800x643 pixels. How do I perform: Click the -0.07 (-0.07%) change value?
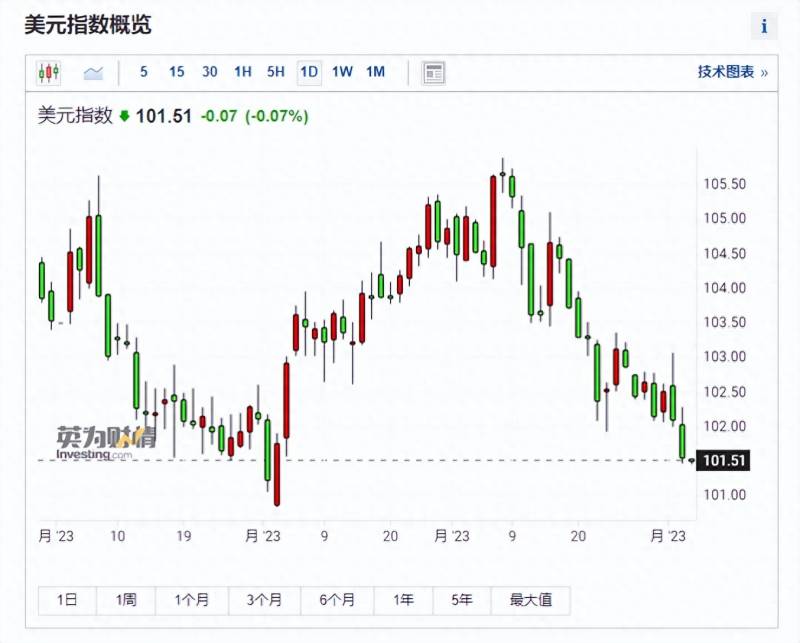255,116
